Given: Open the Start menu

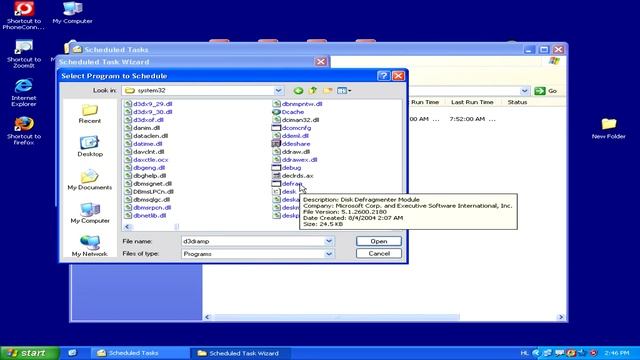Looking at the screenshot, I should point(29,353).
